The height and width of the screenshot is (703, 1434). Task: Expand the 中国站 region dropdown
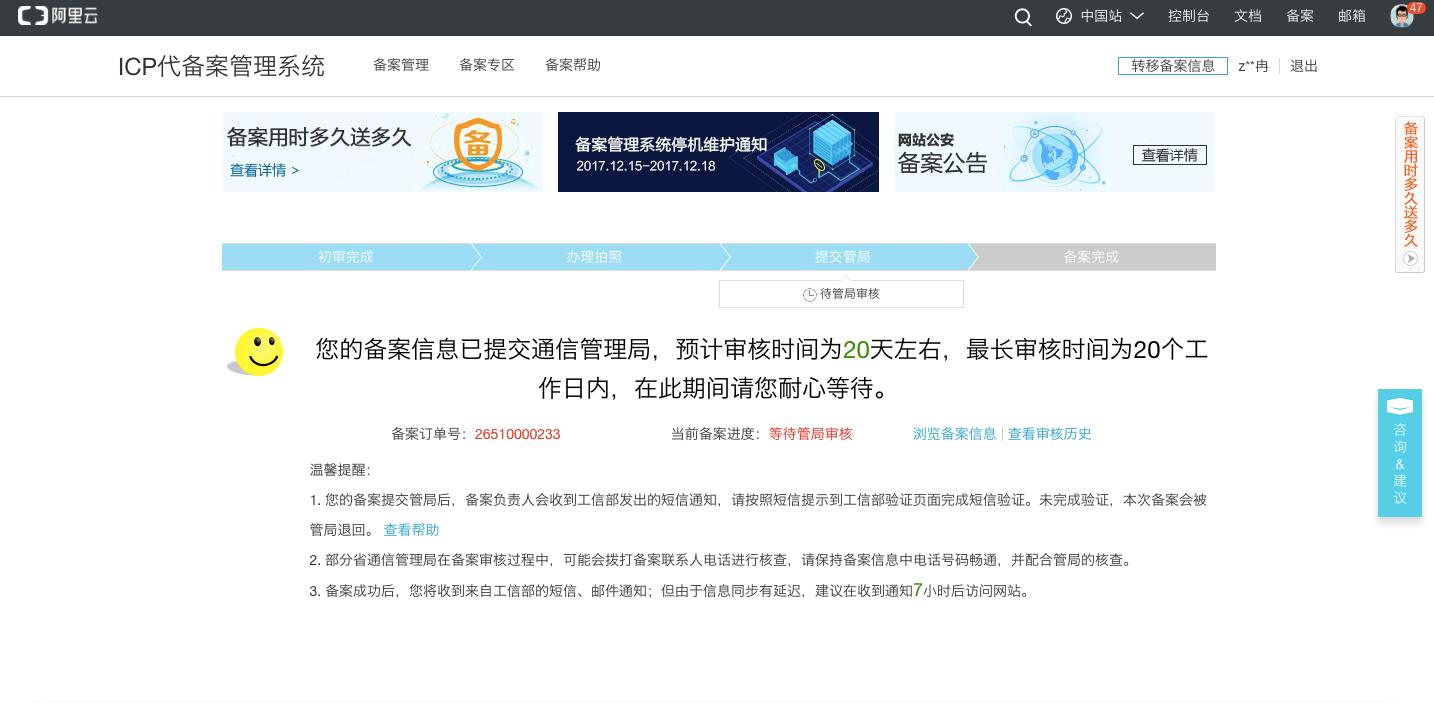point(1100,16)
